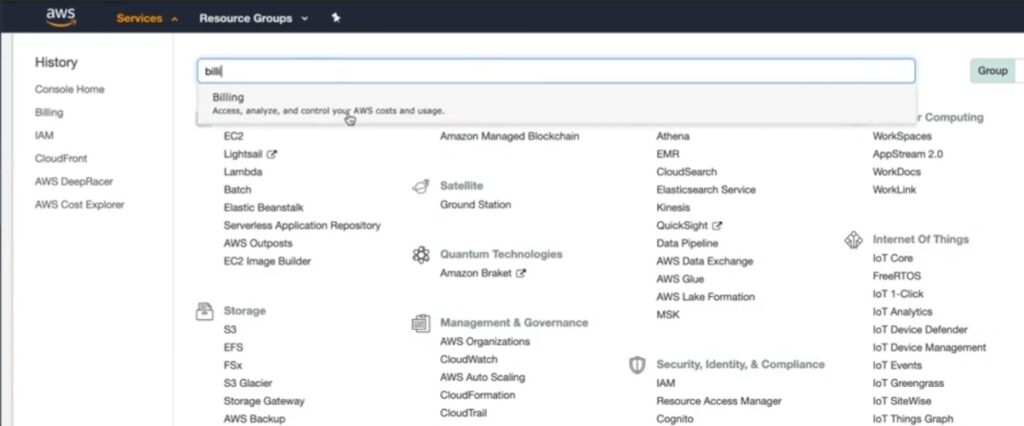Viewport: 1024px width, 426px height.
Task: Open Resource Access Manager
Action: 718,401
